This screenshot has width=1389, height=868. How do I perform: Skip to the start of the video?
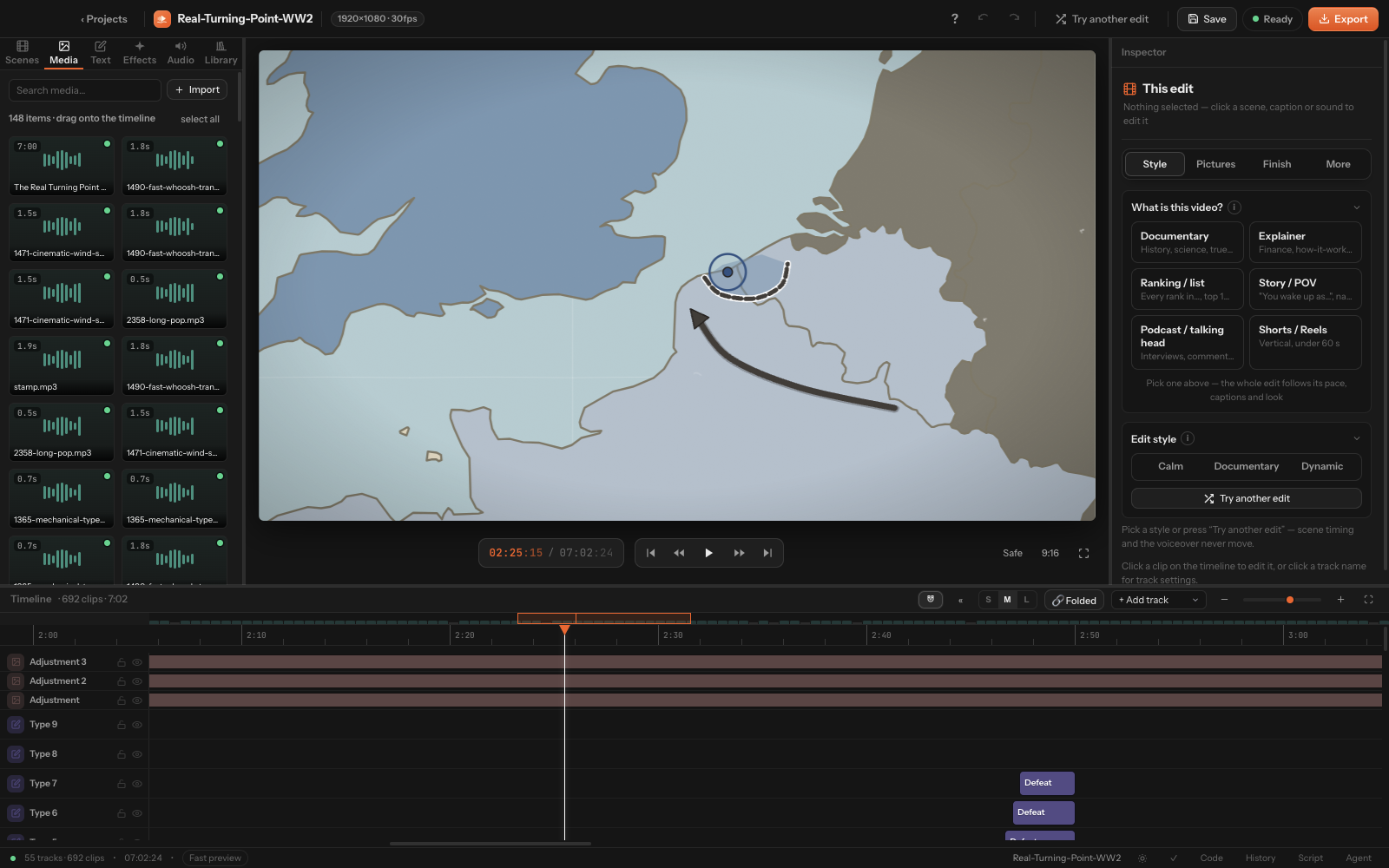650,553
